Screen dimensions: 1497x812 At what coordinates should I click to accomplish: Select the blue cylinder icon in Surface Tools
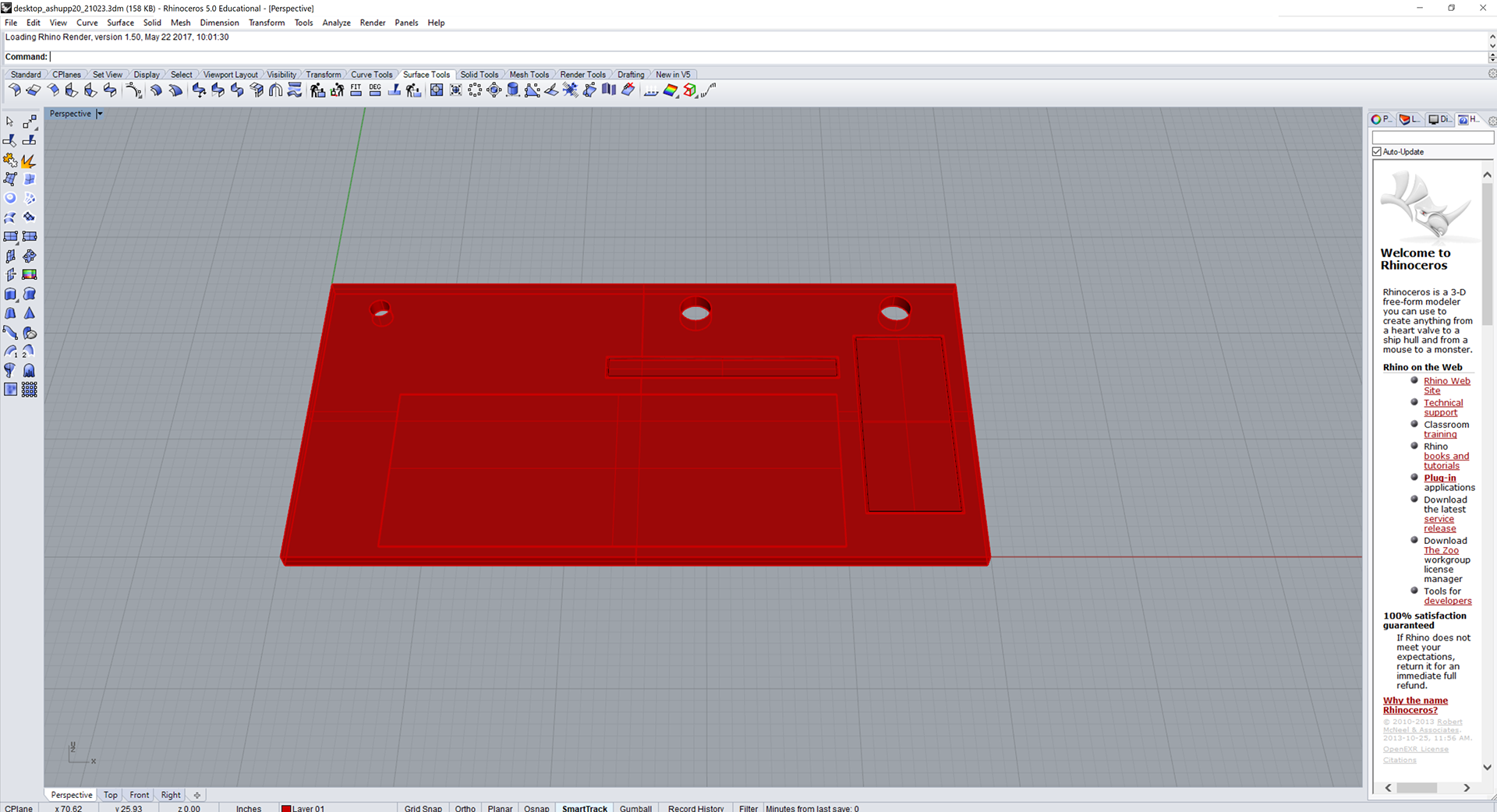(513, 90)
